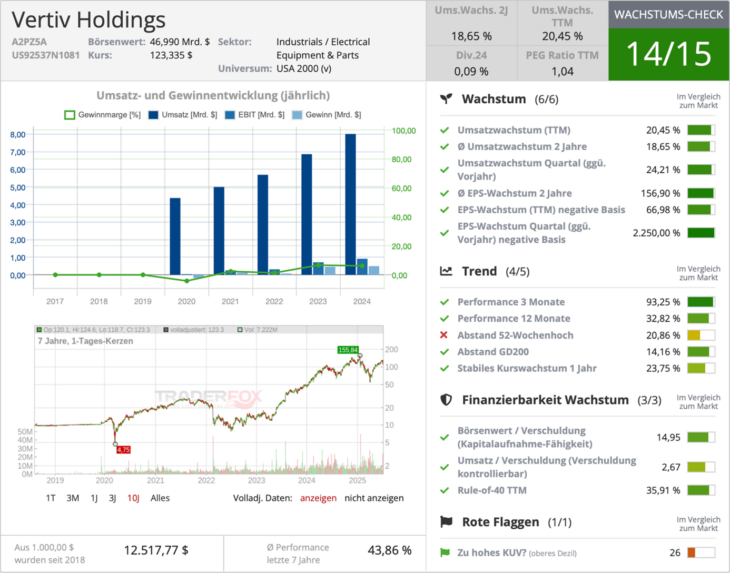Image resolution: width=730 pixels, height=573 pixels.
Task: Open Abstand 52-Wochenhoch metric
Action: (x=515, y=335)
